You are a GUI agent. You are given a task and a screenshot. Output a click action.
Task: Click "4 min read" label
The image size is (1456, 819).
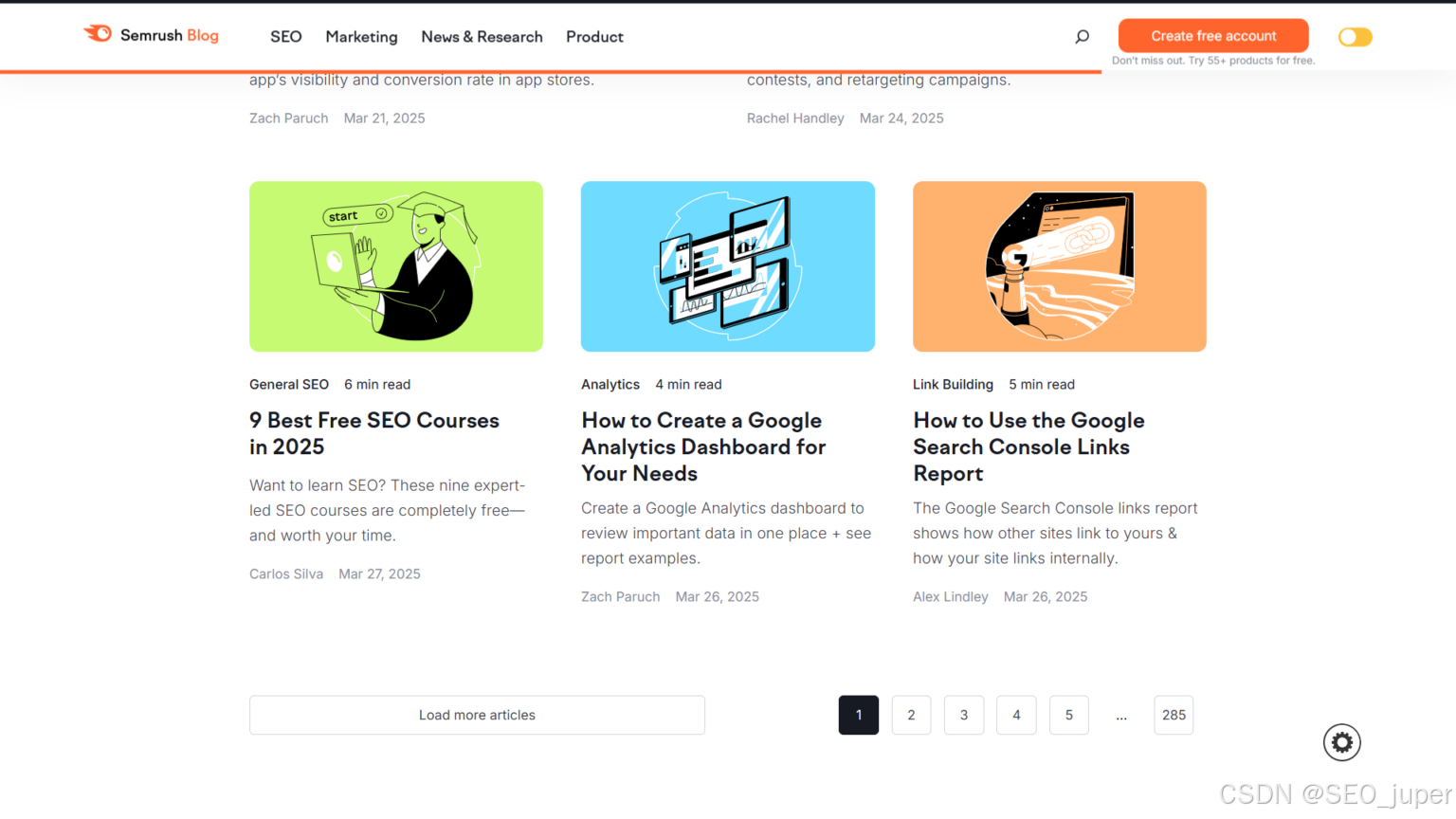(x=688, y=384)
